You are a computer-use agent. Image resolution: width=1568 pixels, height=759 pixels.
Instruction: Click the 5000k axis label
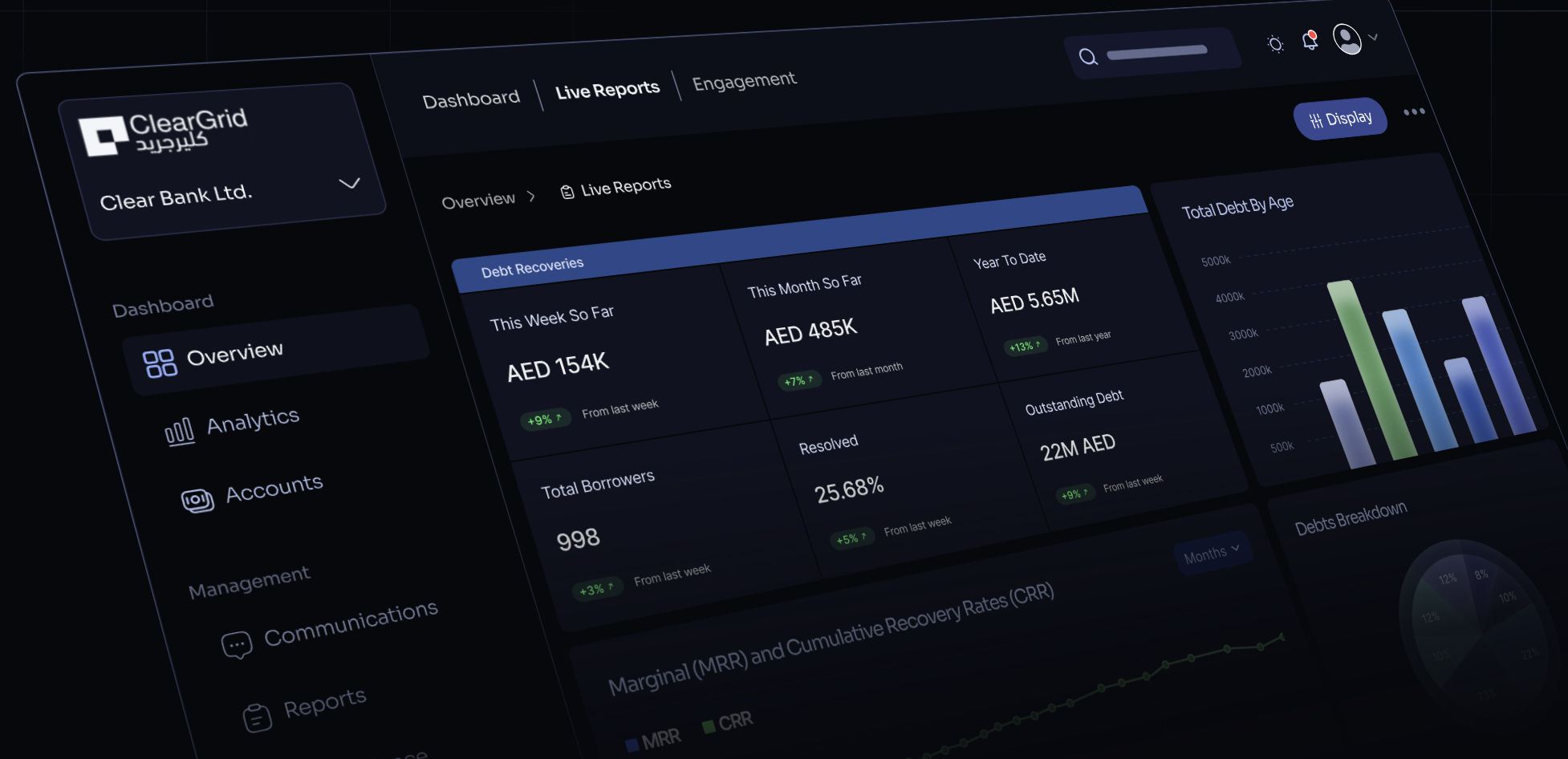pos(1216,261)
